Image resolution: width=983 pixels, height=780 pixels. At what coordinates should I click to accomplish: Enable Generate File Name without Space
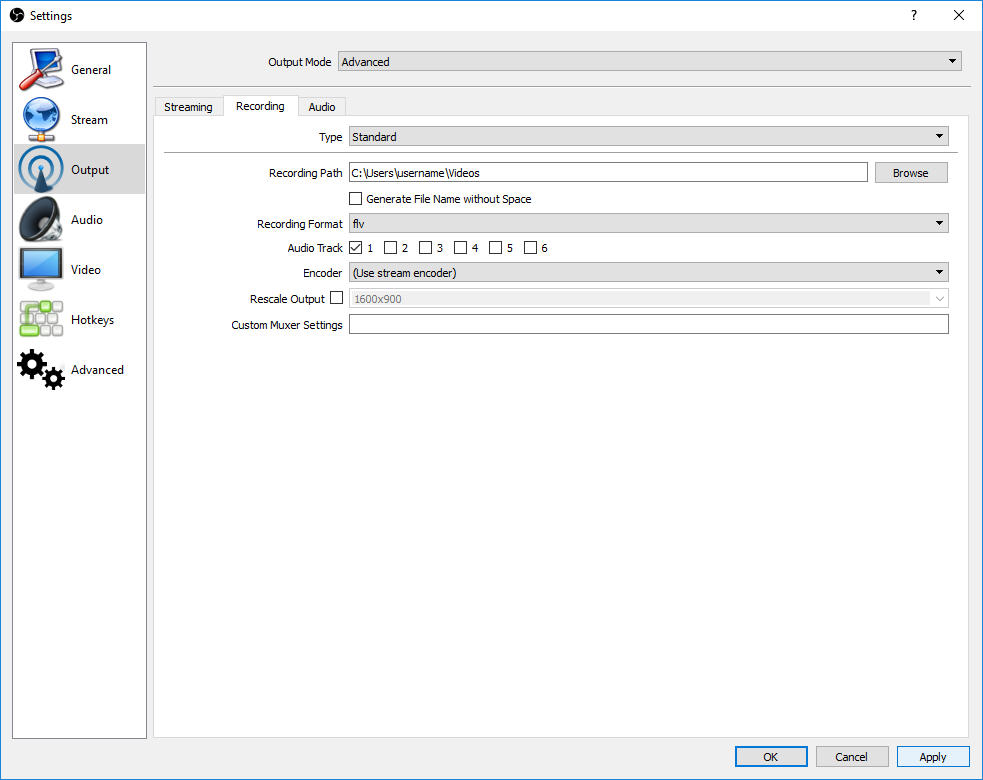pos(356,199)
